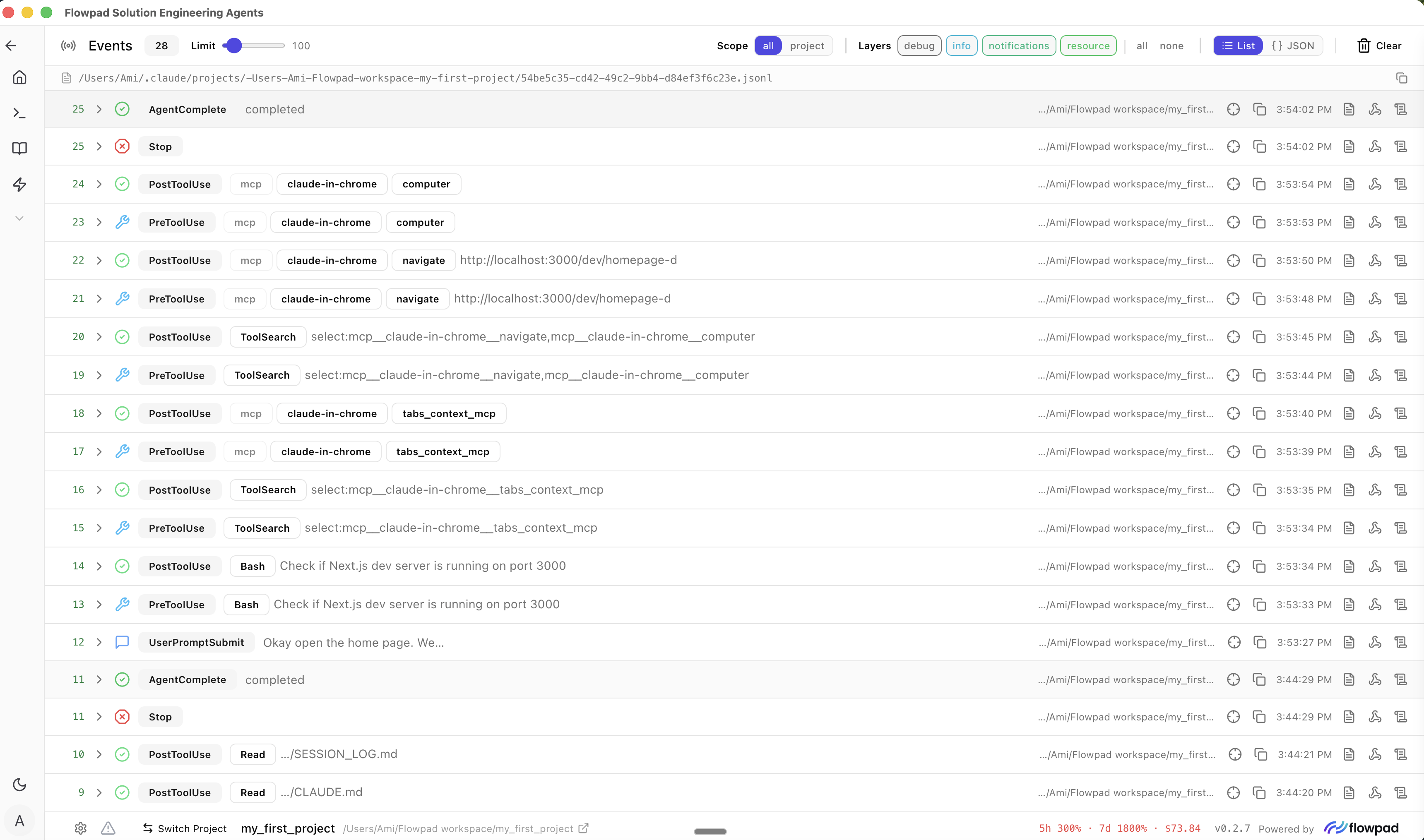This screenshot has height=840, width=1424.
Task: Expand the UserPromptSubmit event row
Action: [99, 643]
